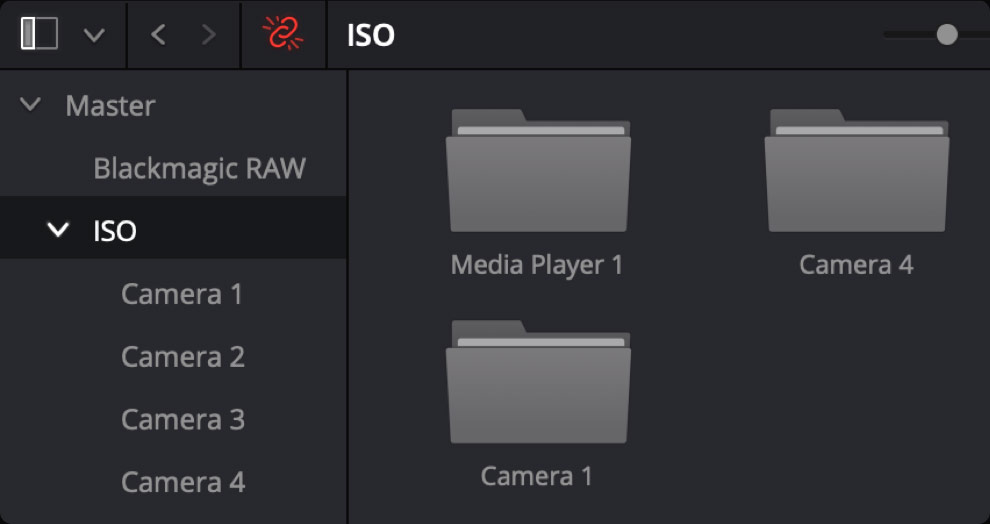
Task: Go forward to the next bin
Action: [x=209, y=35]
